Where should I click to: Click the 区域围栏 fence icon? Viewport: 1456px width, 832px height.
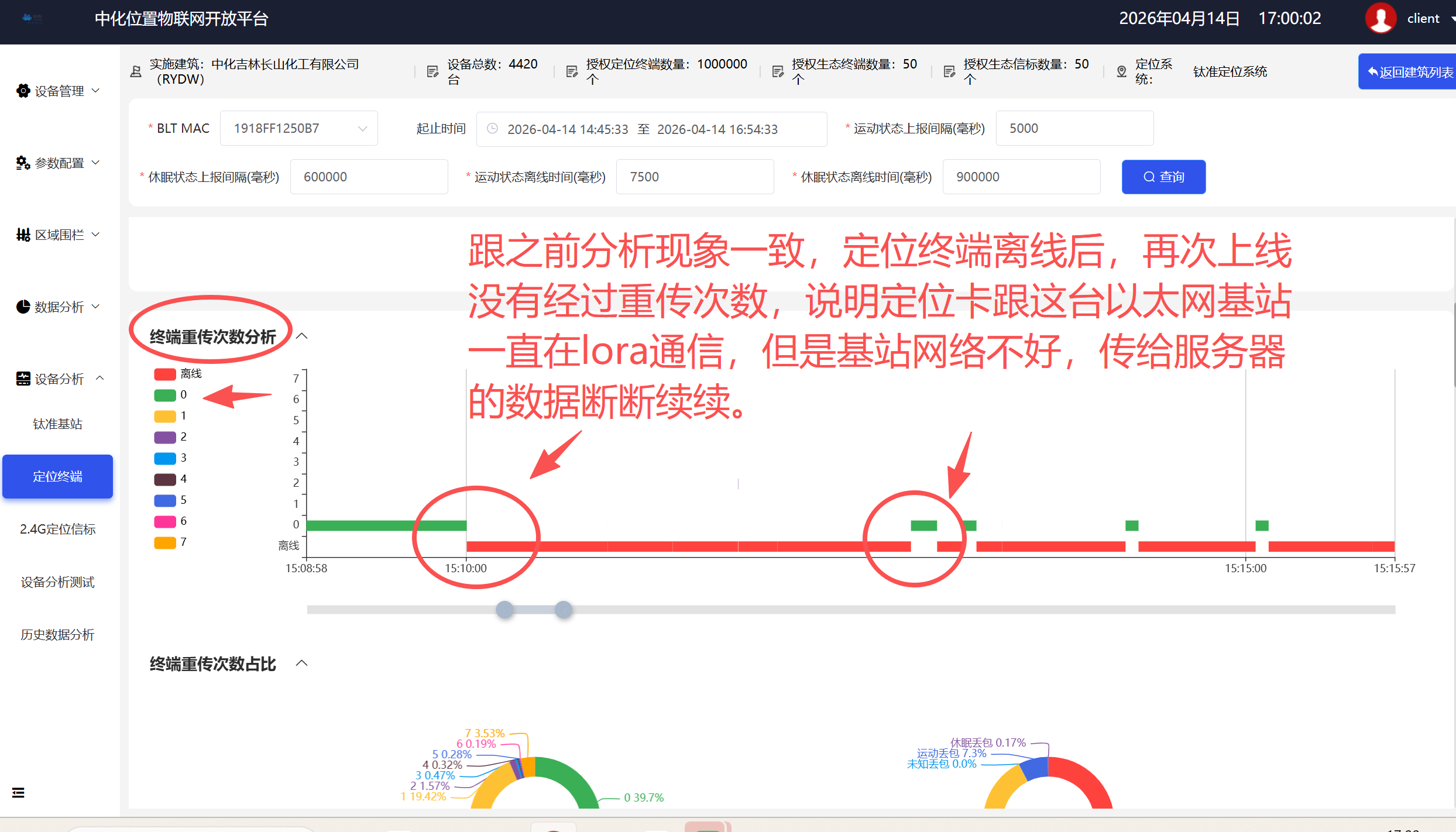23,235
